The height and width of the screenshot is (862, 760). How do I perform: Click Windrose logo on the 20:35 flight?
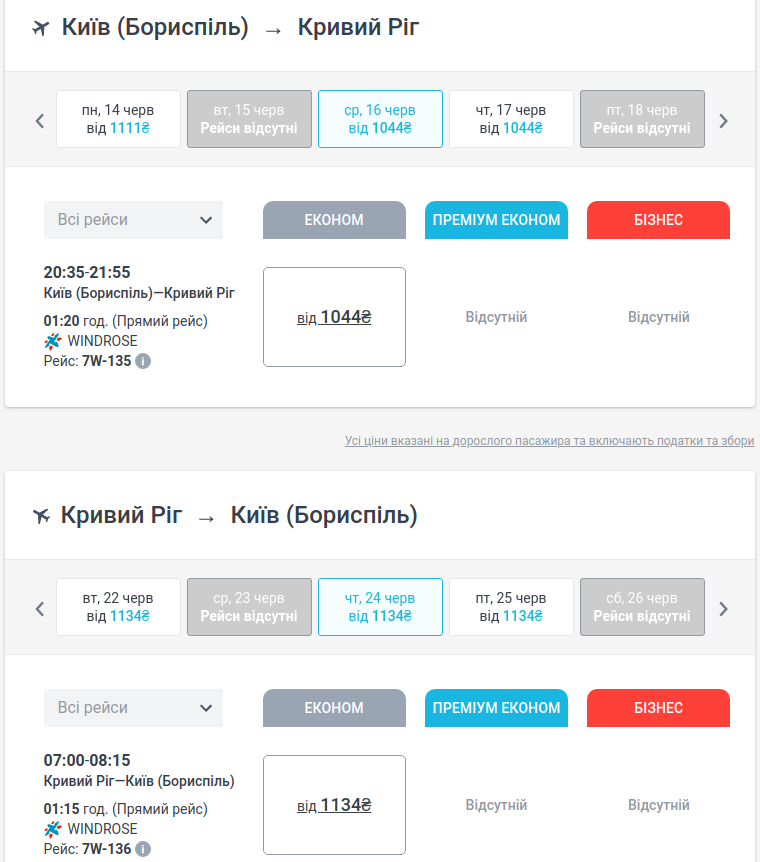[x=53, y=341]
